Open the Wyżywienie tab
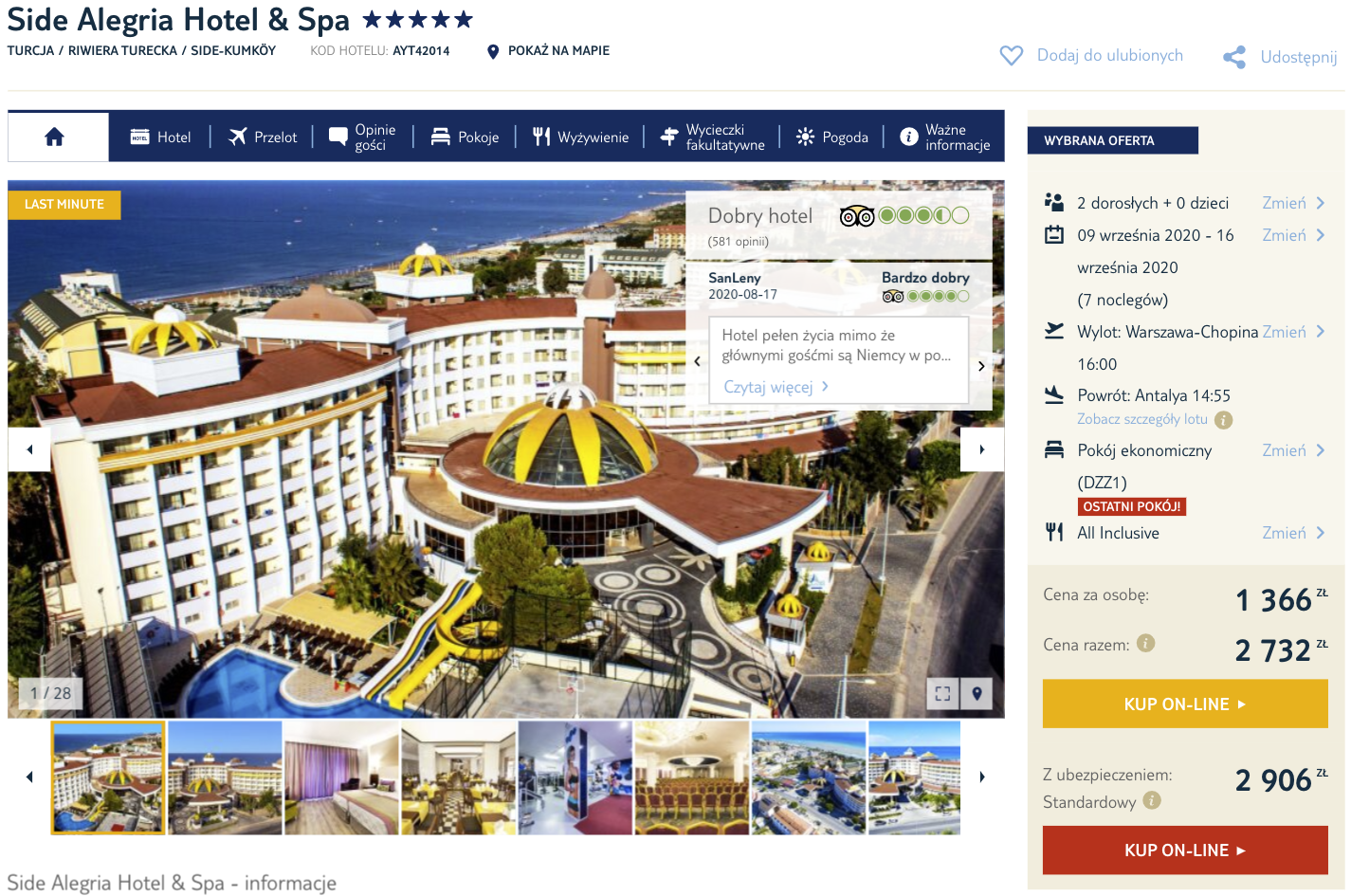Viewport: 1351px width, 896px height. 580,137
